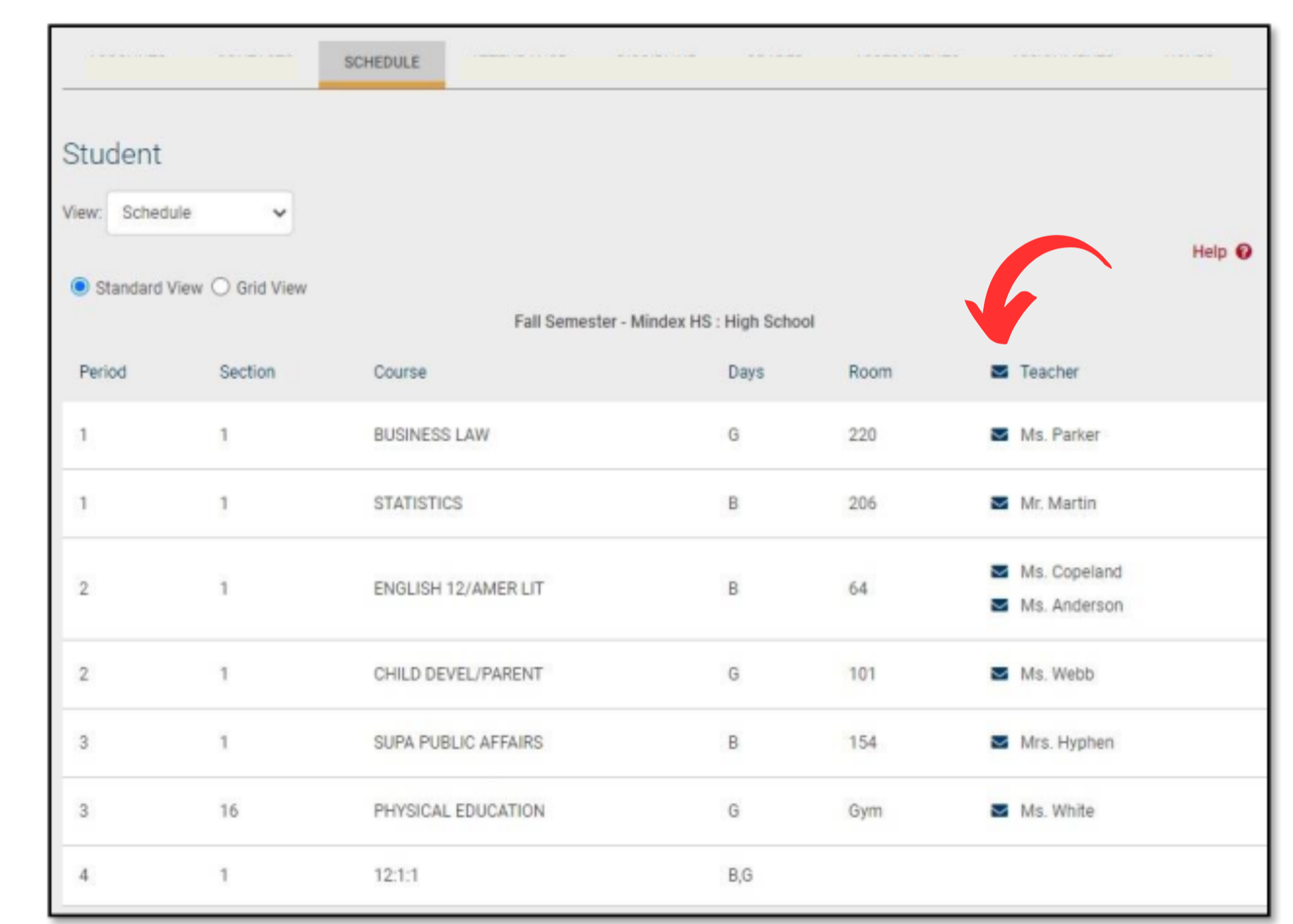Click the B,G days cell
Screen dimensions: 1293x924
pyautogui.click(x=740, y=875)
